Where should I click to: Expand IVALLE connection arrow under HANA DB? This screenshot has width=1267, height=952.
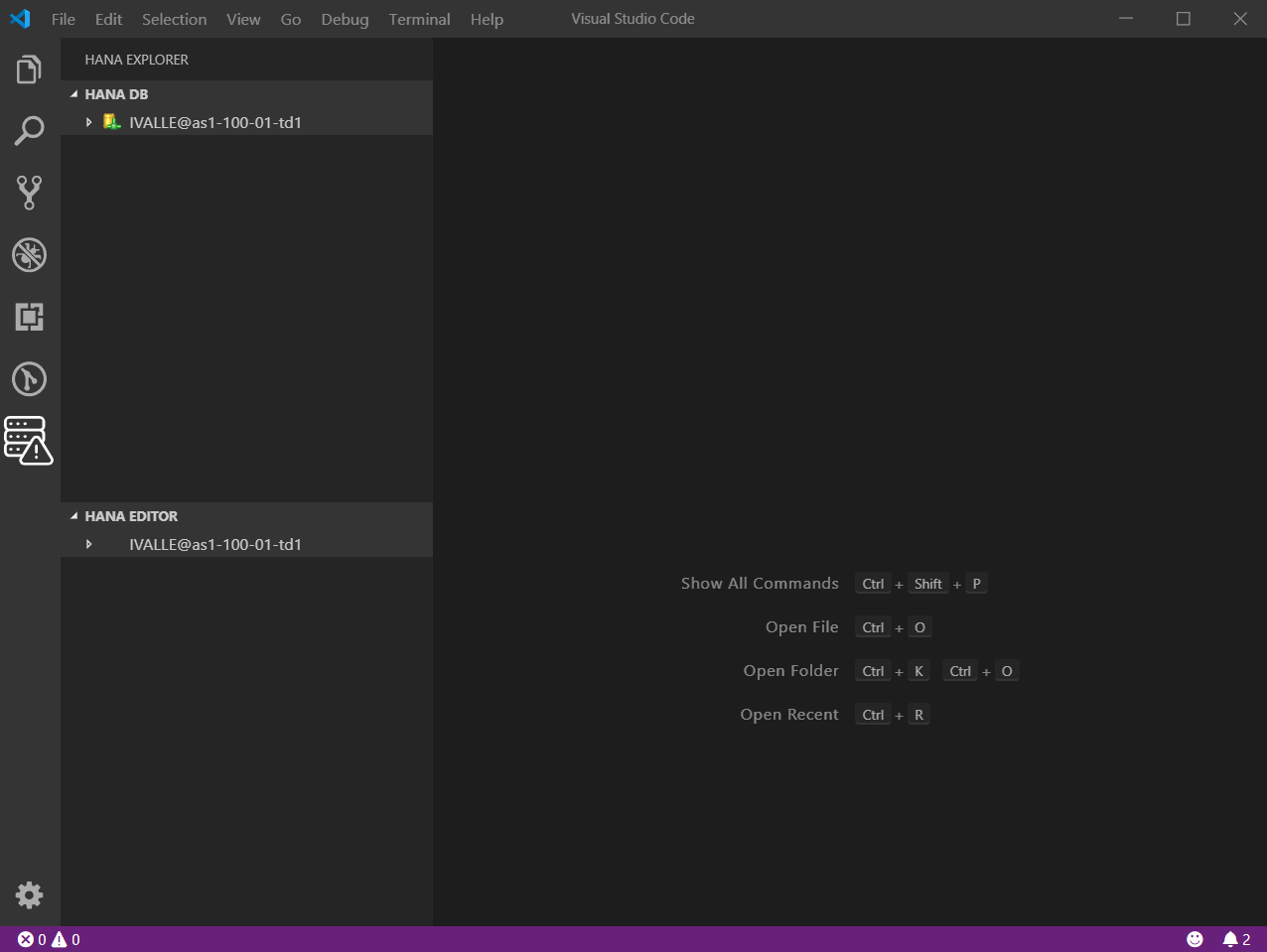(x=89, y=122)
